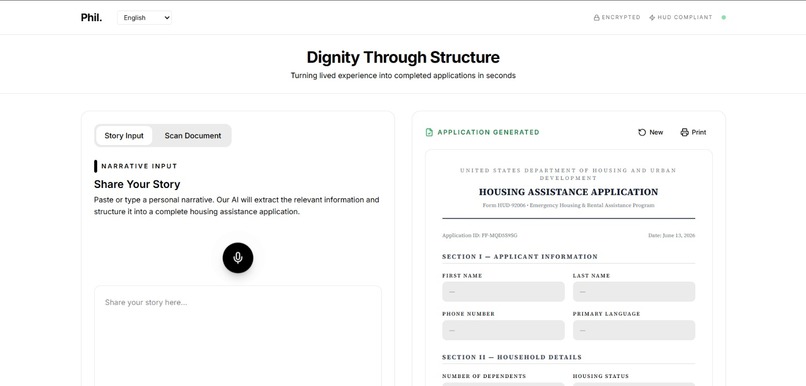Switch to the Story Input tab
The width and height of the screenshot is (806, 386).
[124, 136]
